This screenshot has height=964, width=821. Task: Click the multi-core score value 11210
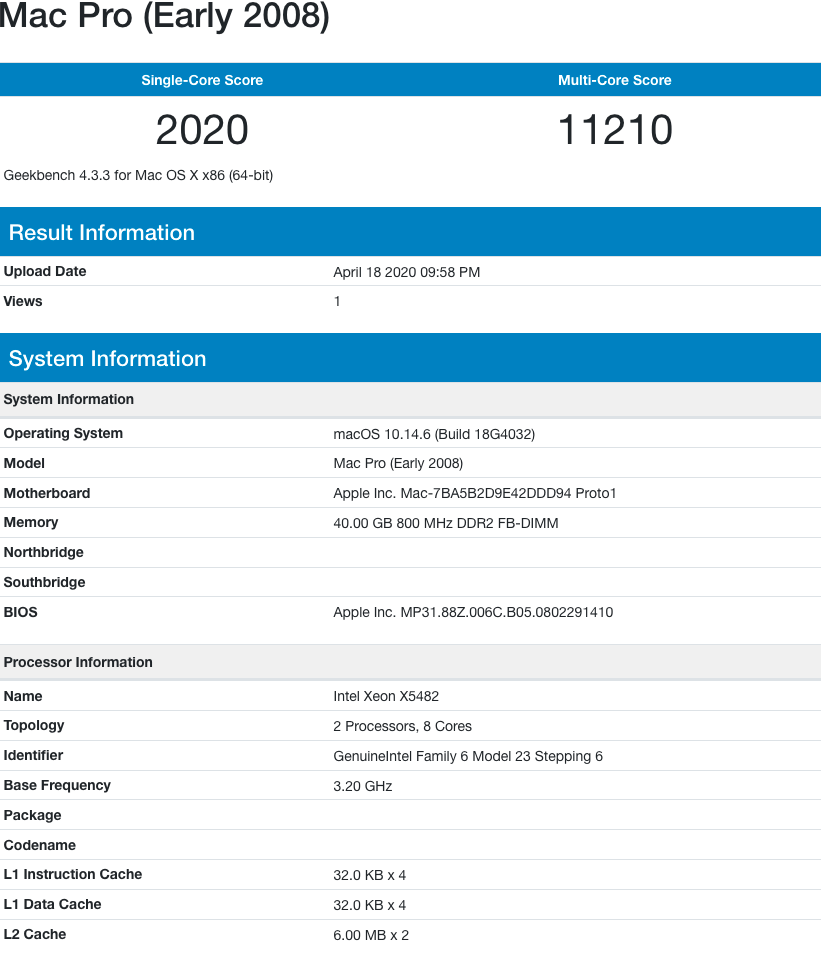coord(614,130)
